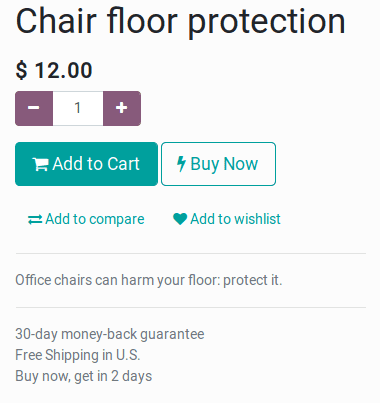Click the shopping cart icon
This screenshot has width=380, height=403.
40,164
